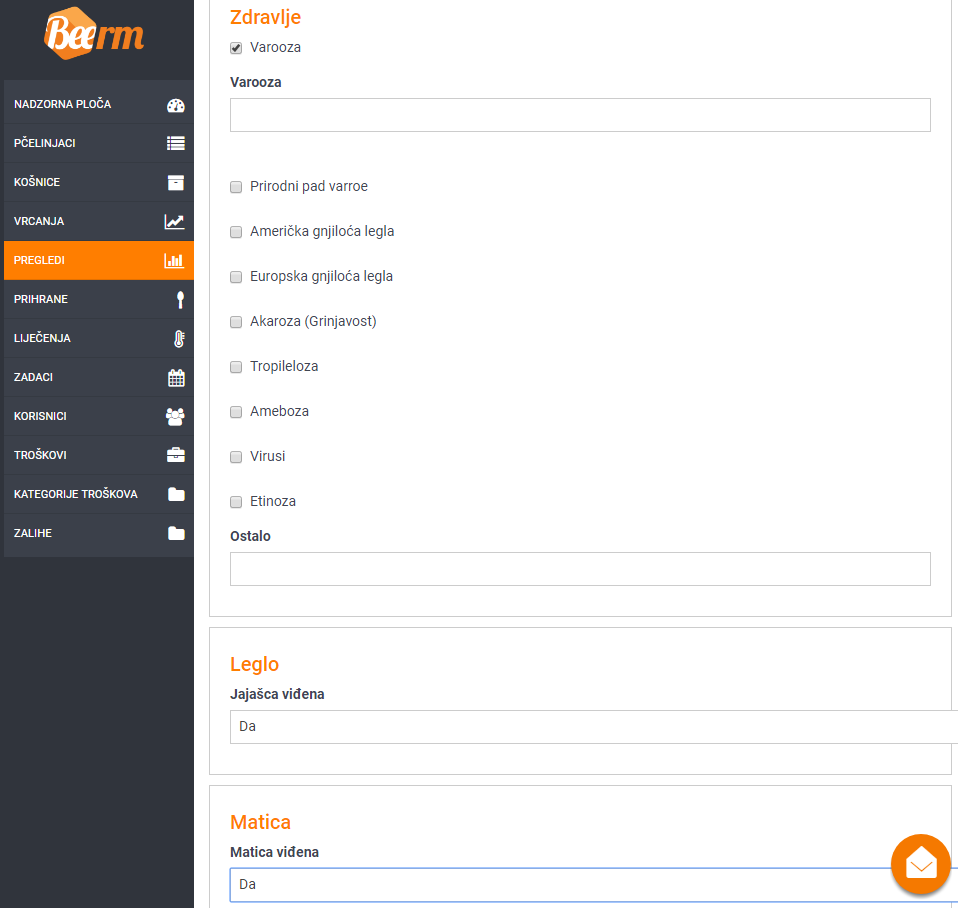Open Pčelinjaci menu item
The width and height of the screenshot is (958, 908).
[99, 144]
